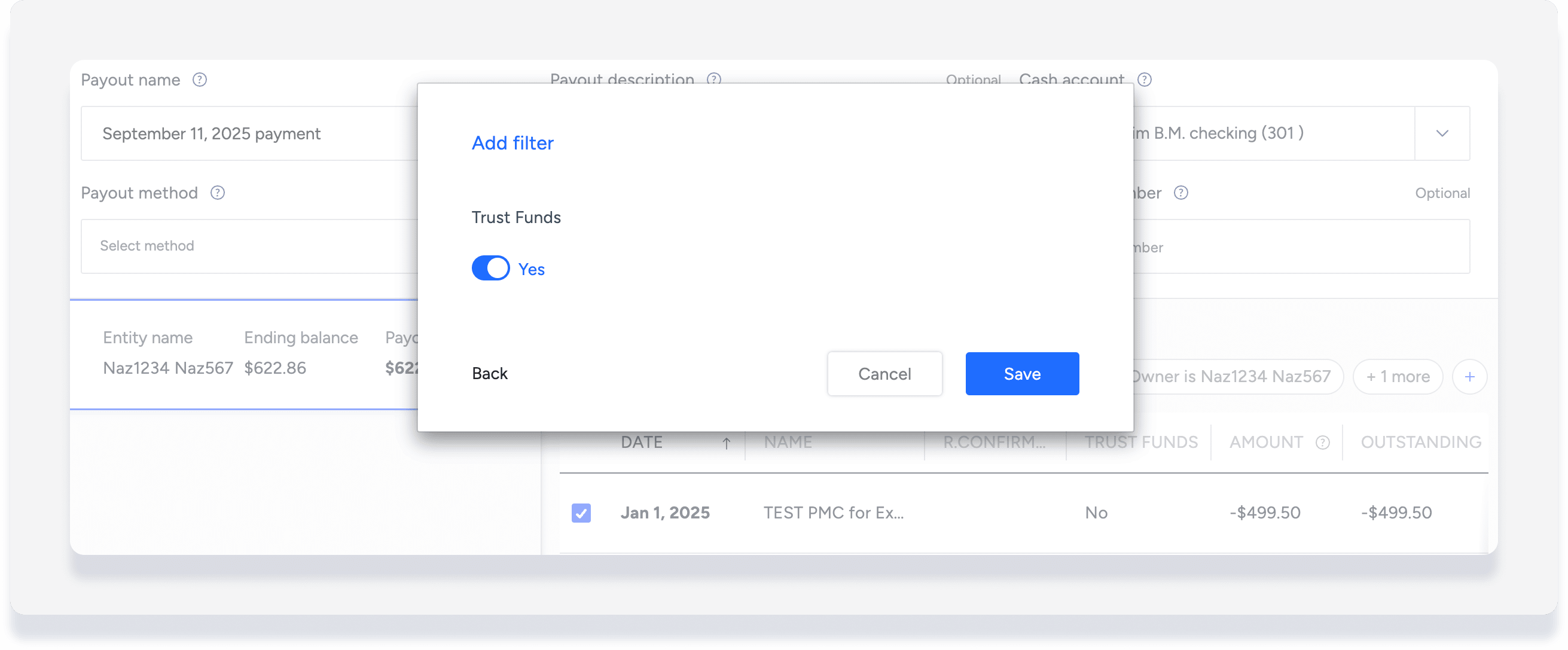Viewport: 1568px width, 650px height.
Task: Click the Cash account help icon
Action: pyautogui.click(x=1145, y=80)
